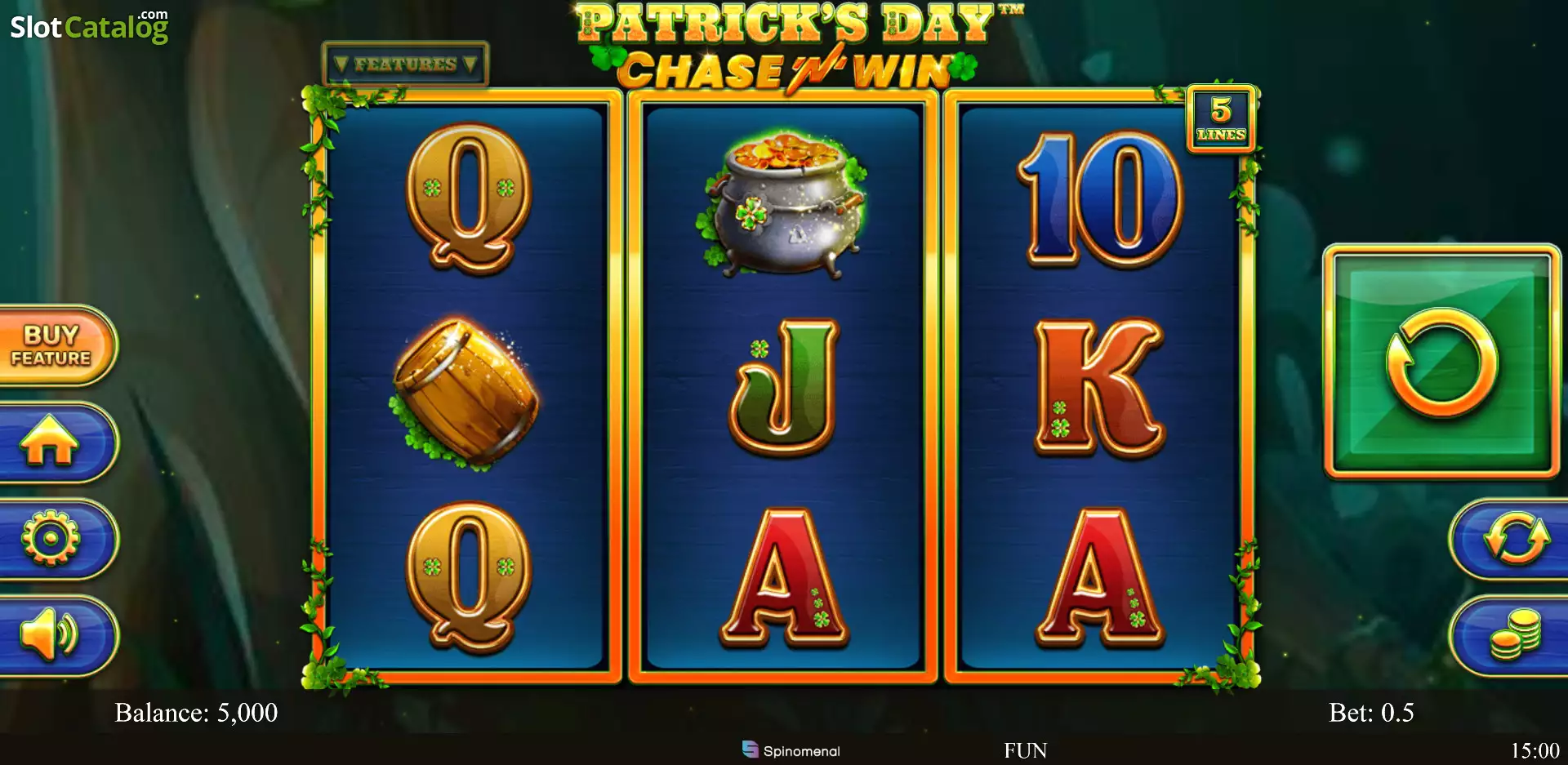Click the Balance: 5,000 display

click(x=196, y=713)
